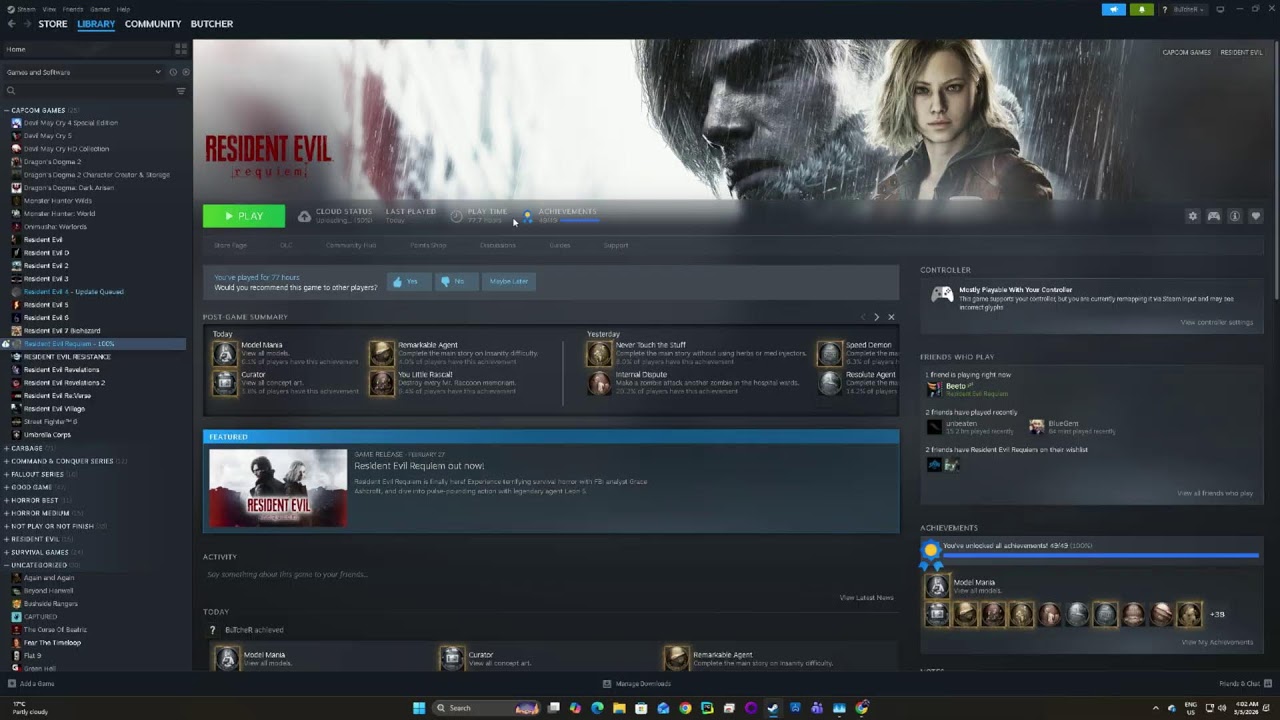Open Friends menu in menu bar

(73, 9)
